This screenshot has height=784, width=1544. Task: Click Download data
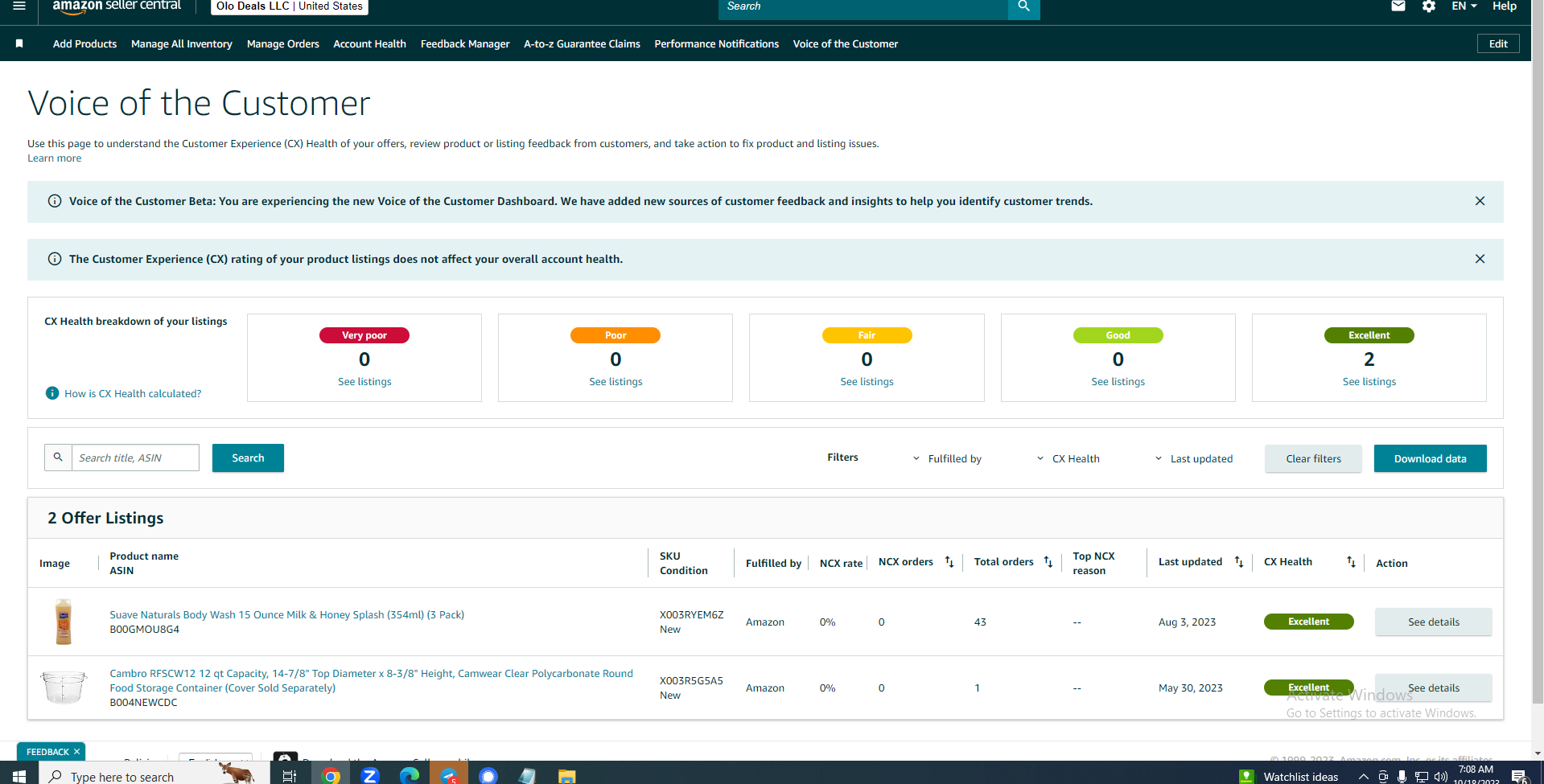1430,458
